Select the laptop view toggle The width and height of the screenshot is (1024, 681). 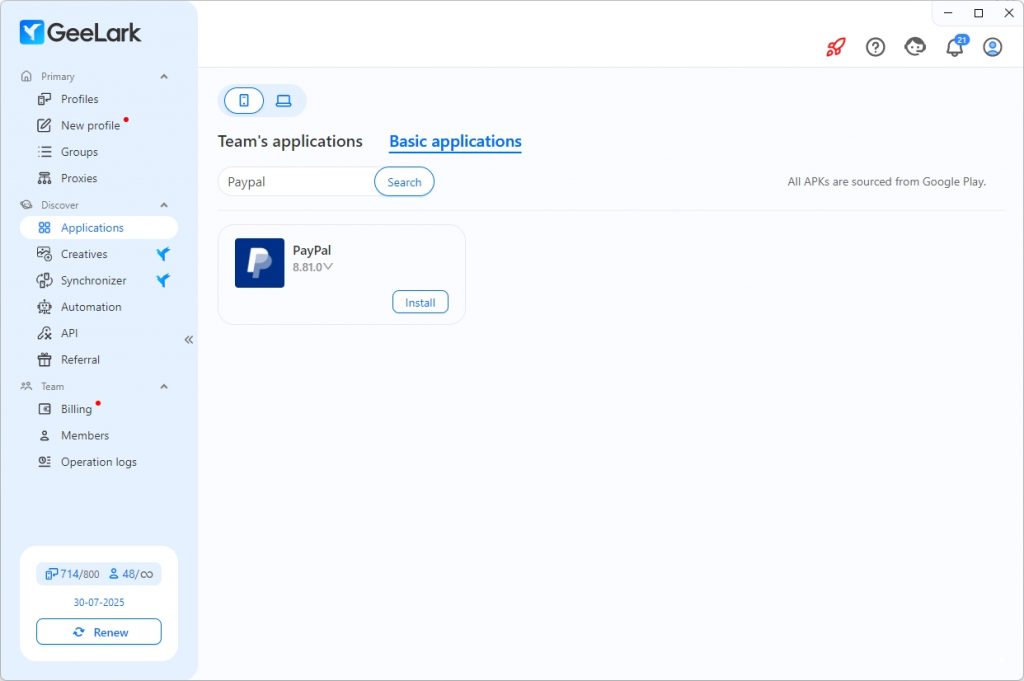[283, 101]
